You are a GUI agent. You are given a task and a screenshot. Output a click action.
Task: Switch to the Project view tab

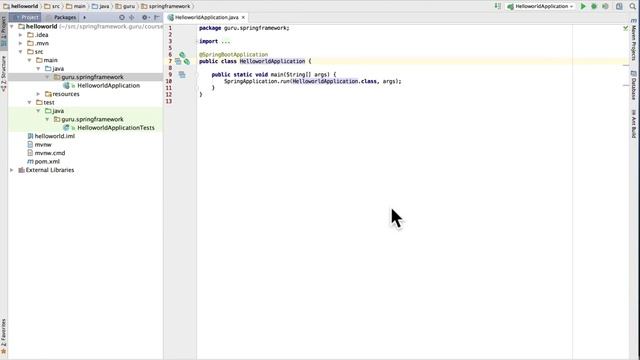[x=26, y=17]
